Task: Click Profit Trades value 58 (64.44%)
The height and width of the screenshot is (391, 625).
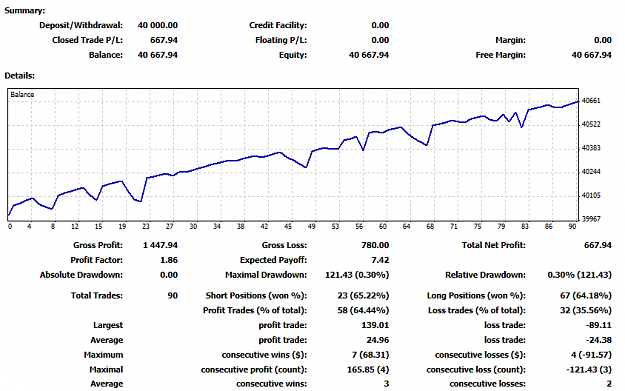Action: pos(363,310)
